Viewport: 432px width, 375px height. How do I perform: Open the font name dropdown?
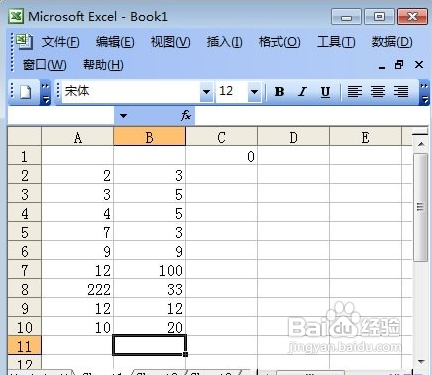point(206,92)
